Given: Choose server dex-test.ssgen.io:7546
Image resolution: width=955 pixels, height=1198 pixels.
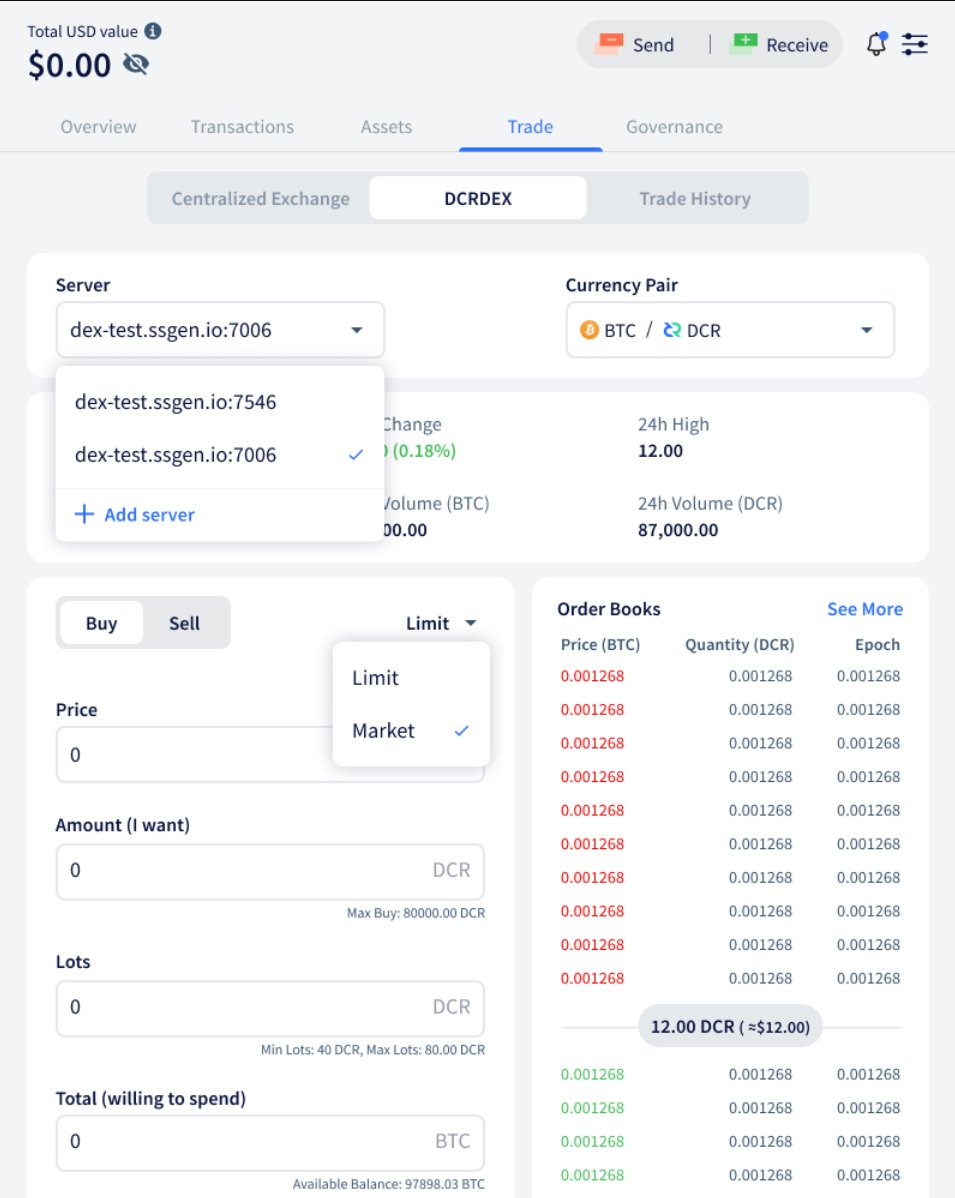Looking at the screenshot, I should pyautogui.click(x=220, y=402).
